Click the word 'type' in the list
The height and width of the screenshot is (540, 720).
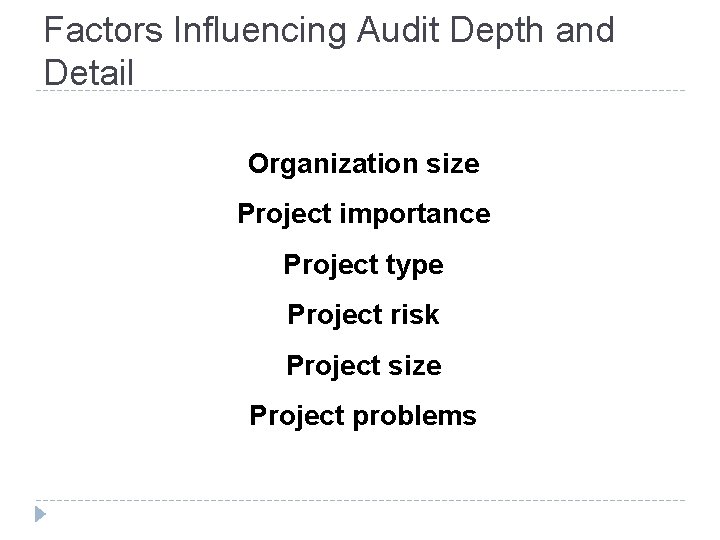pyautogui.click(x=415, y=266)
